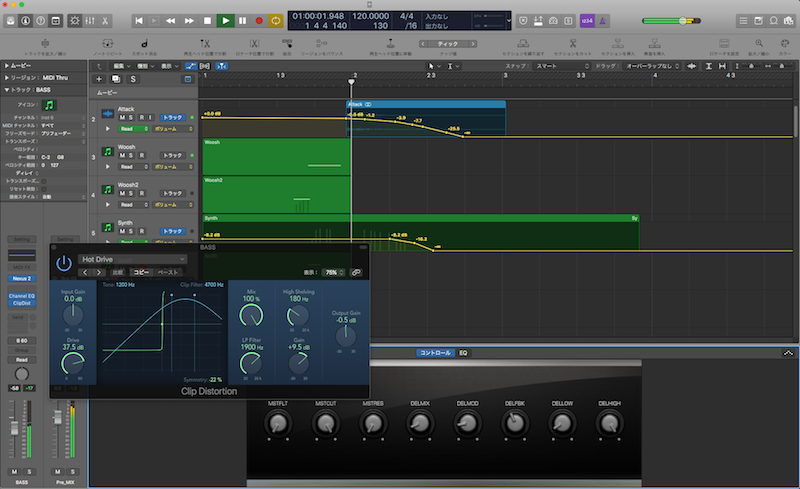Open Quick Help question mark button
The image size is (800, 489).
pos(41,21)
